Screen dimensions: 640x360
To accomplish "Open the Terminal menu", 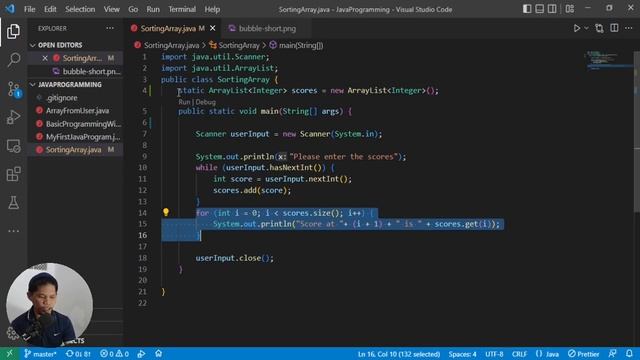I will (x=182, y=9).
